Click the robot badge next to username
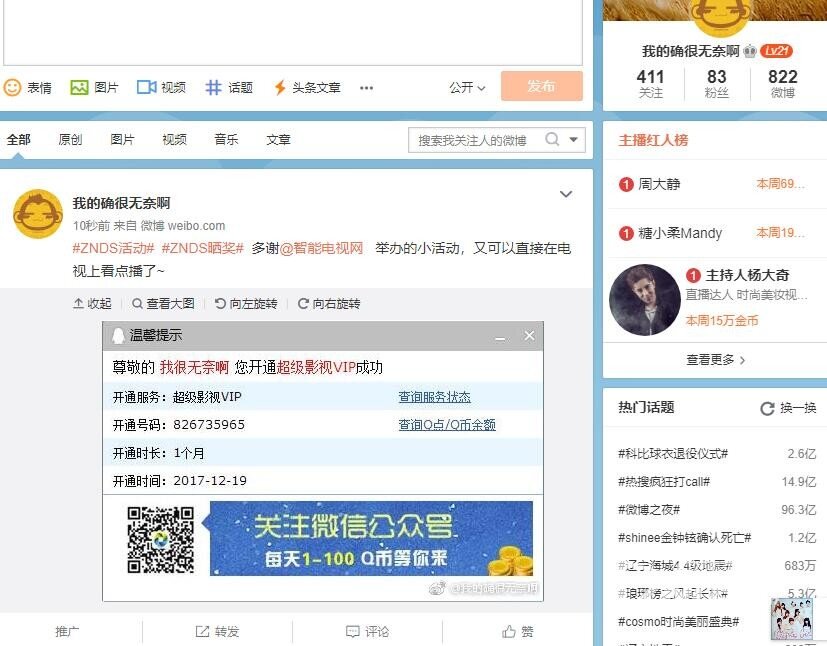The height and width of the screenshot is (646, 827). coord(749,51)
